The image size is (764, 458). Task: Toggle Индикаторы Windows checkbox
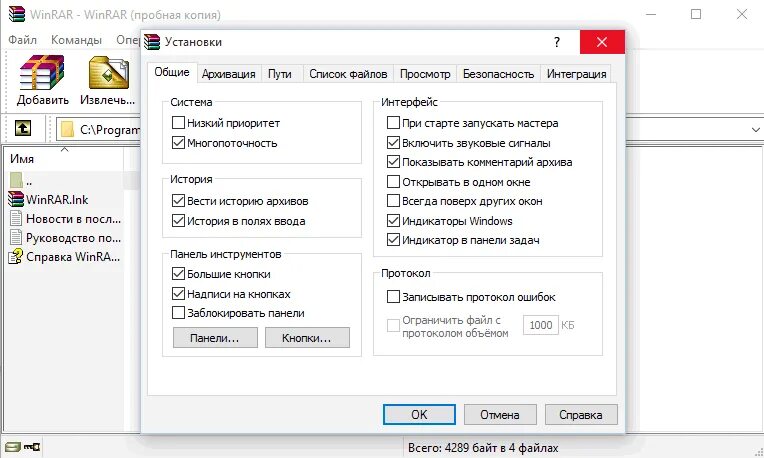[x=393, y=221]
